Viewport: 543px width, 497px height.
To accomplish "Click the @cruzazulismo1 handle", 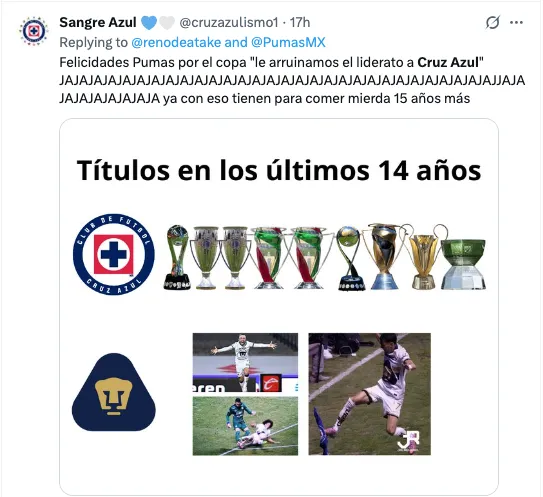I will [x=229, y=23].
